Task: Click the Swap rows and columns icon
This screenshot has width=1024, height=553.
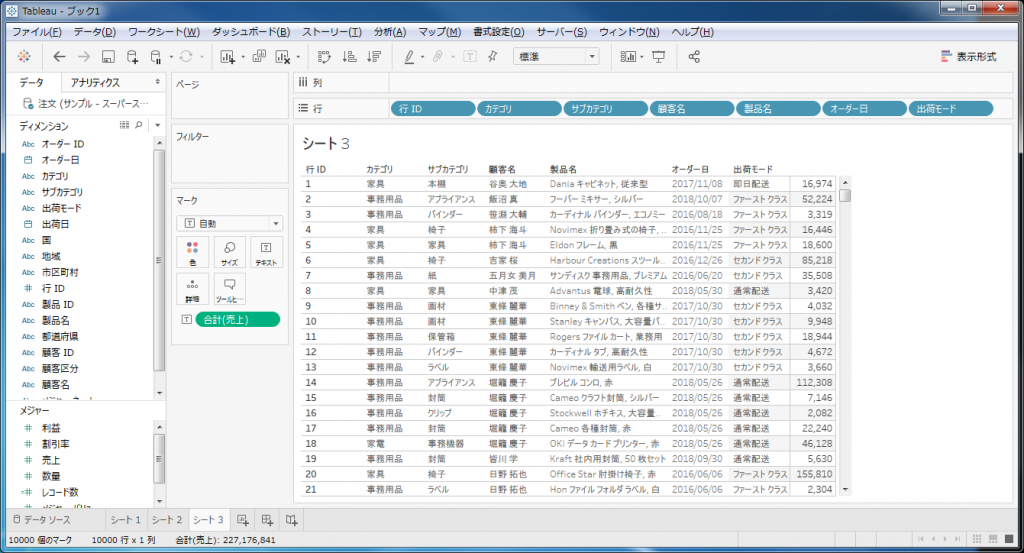Action: pos(324,57)
